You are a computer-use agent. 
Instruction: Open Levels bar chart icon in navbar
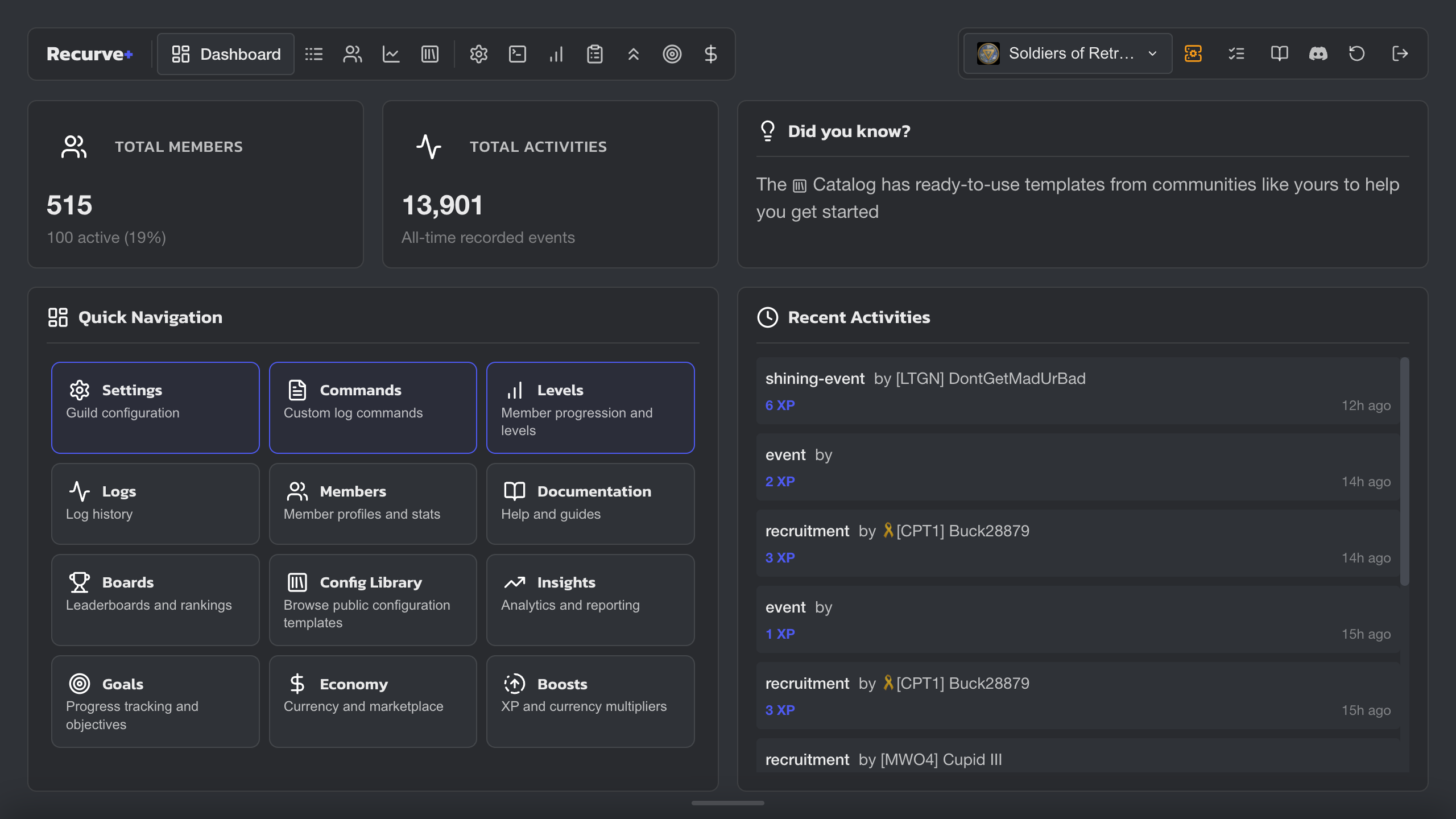coord(556,54)
